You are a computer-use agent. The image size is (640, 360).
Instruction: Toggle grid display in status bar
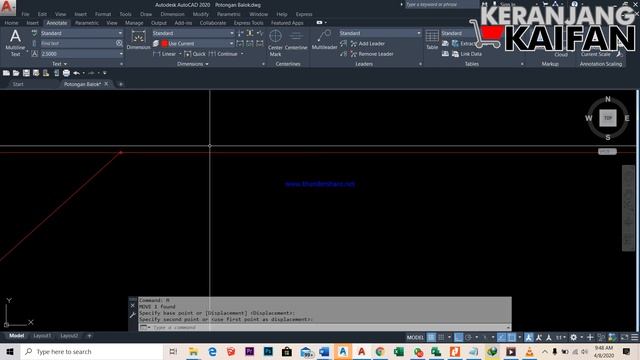click(431, 337)
